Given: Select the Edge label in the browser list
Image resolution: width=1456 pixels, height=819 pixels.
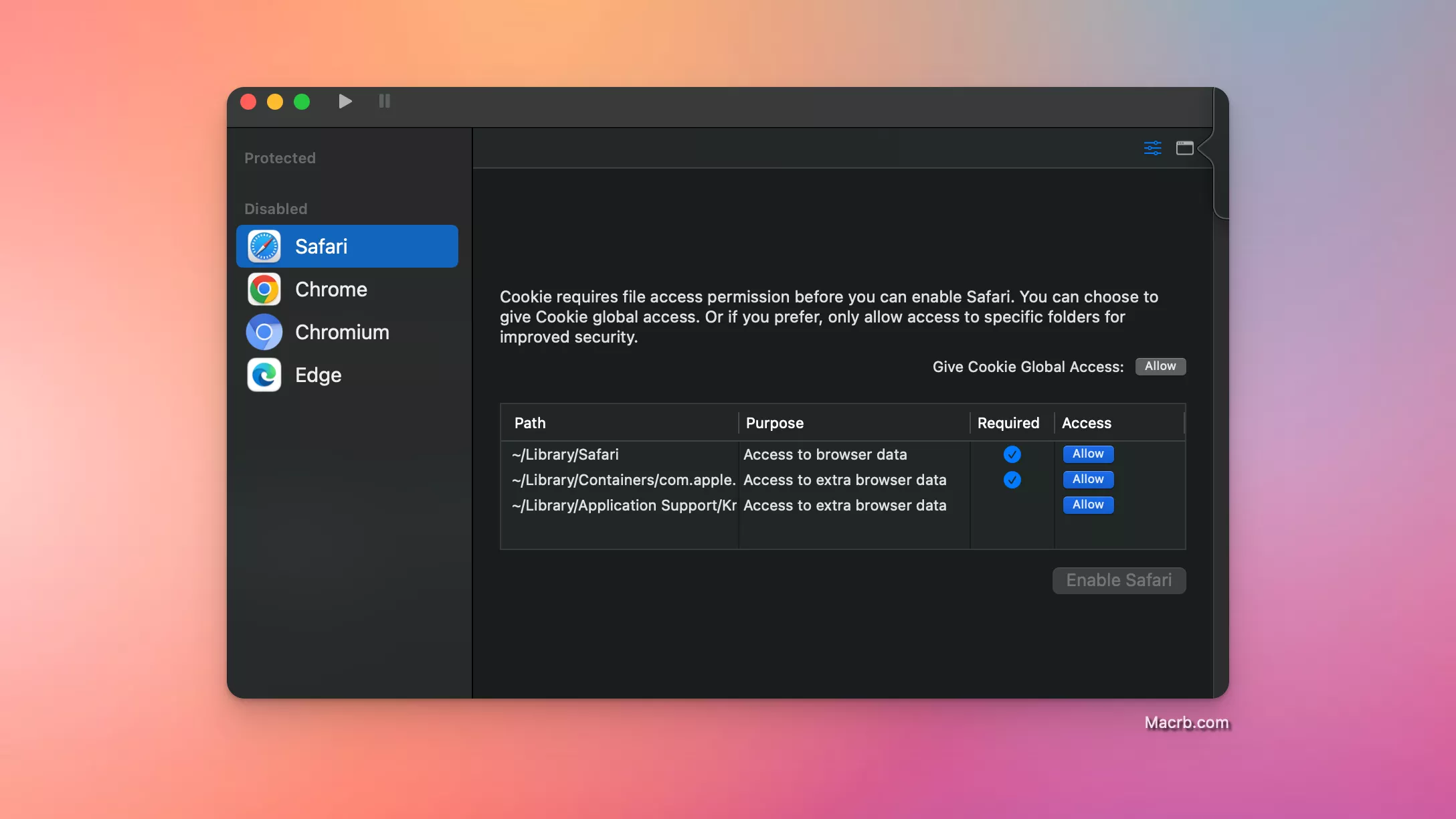Looking at the screenshot, I should tap(318, 375).
